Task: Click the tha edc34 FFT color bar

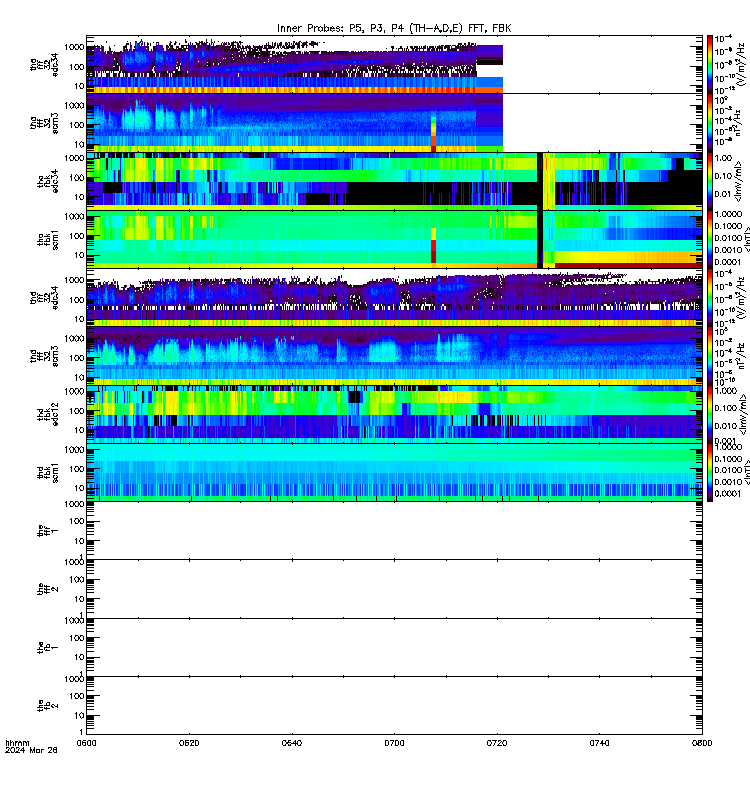Action: pyautogui.click(x=710, y=64)
